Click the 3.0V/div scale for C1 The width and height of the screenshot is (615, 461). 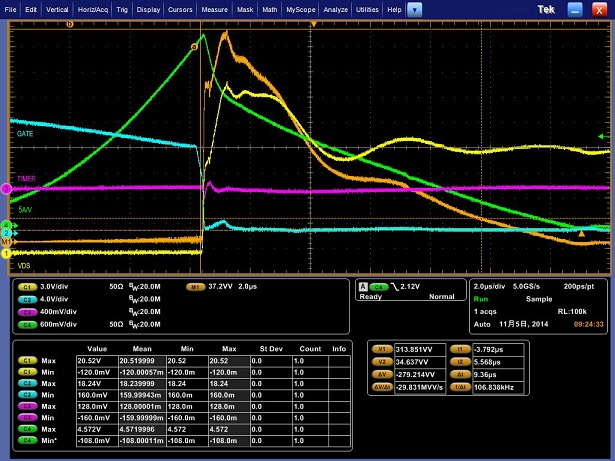[x=54, y=287]
